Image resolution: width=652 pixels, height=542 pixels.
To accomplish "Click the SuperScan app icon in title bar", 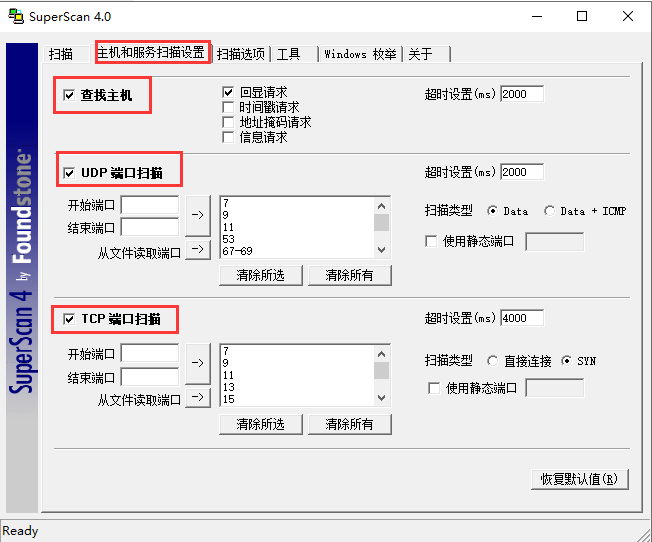I will click(x=16, y=16).
